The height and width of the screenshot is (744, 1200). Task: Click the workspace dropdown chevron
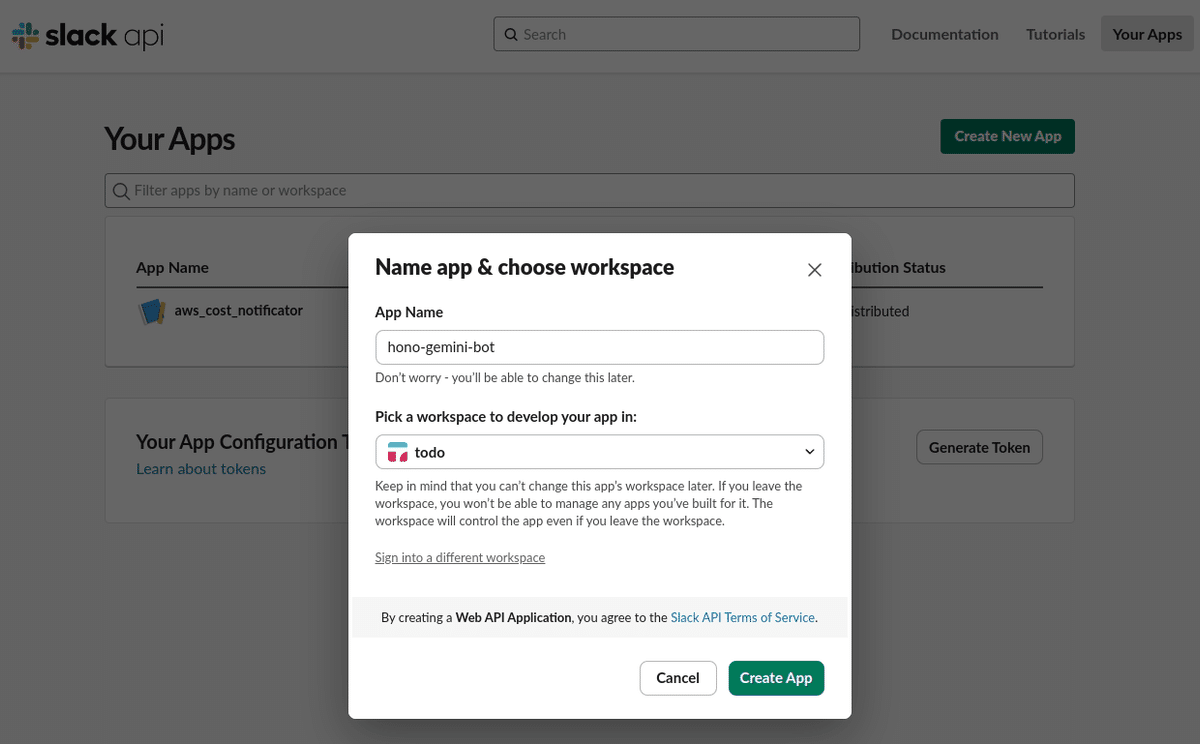810,451
